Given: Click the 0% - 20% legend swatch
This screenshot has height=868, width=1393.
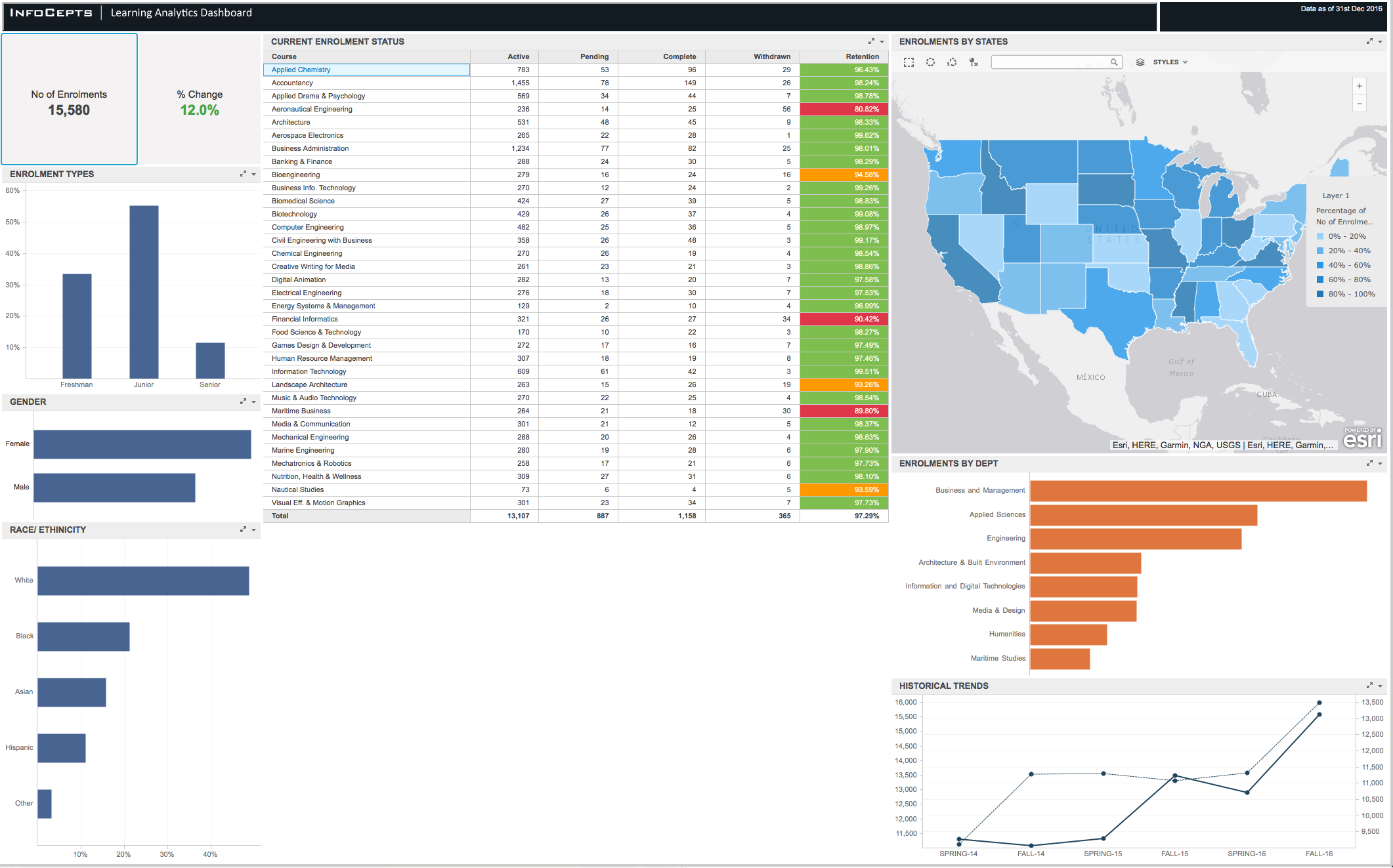Looking at the screenshot, I should pos(1320,236).
